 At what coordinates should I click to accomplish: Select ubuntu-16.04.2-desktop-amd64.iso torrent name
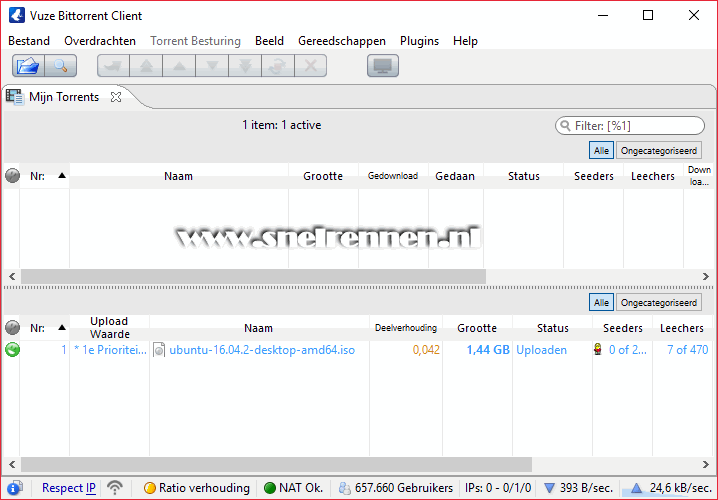pos(262,350)
